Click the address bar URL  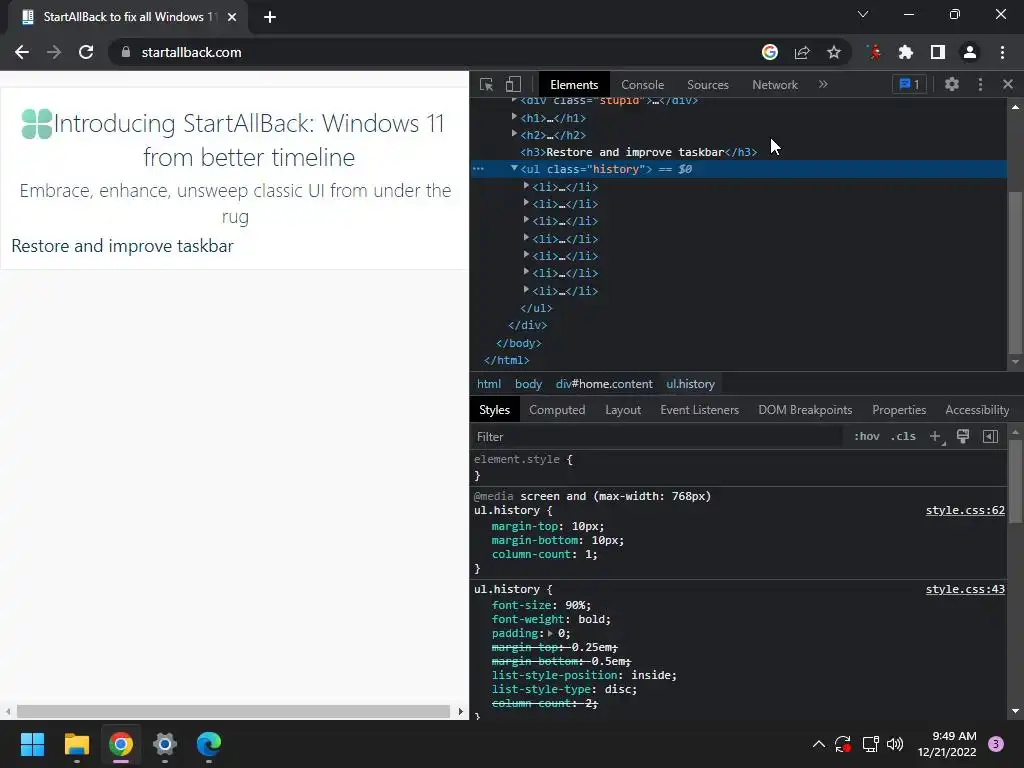pyautogui.click(x=191, y=52)
